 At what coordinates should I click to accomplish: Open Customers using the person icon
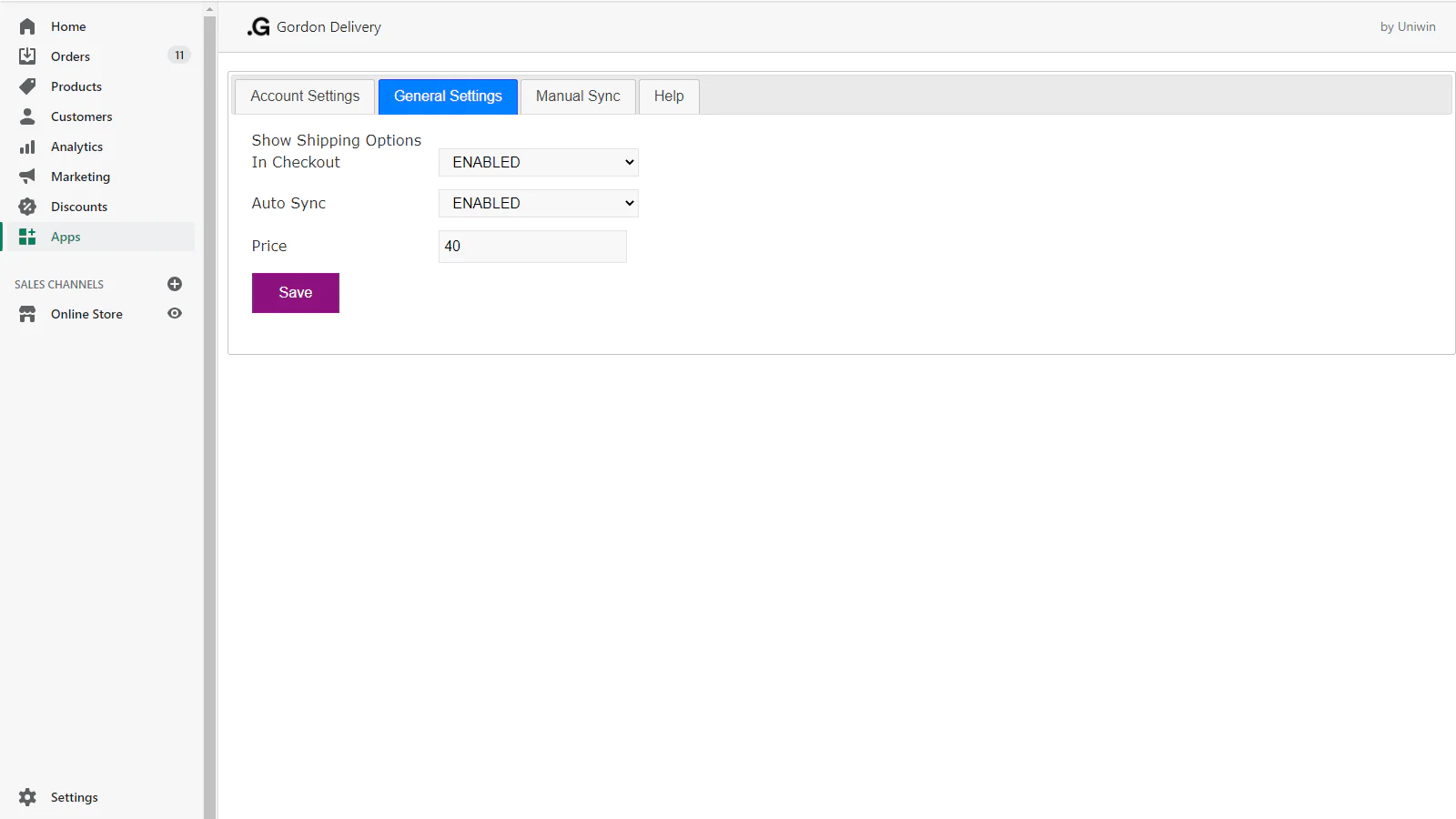pyautogui.click(x=27, y=116)
